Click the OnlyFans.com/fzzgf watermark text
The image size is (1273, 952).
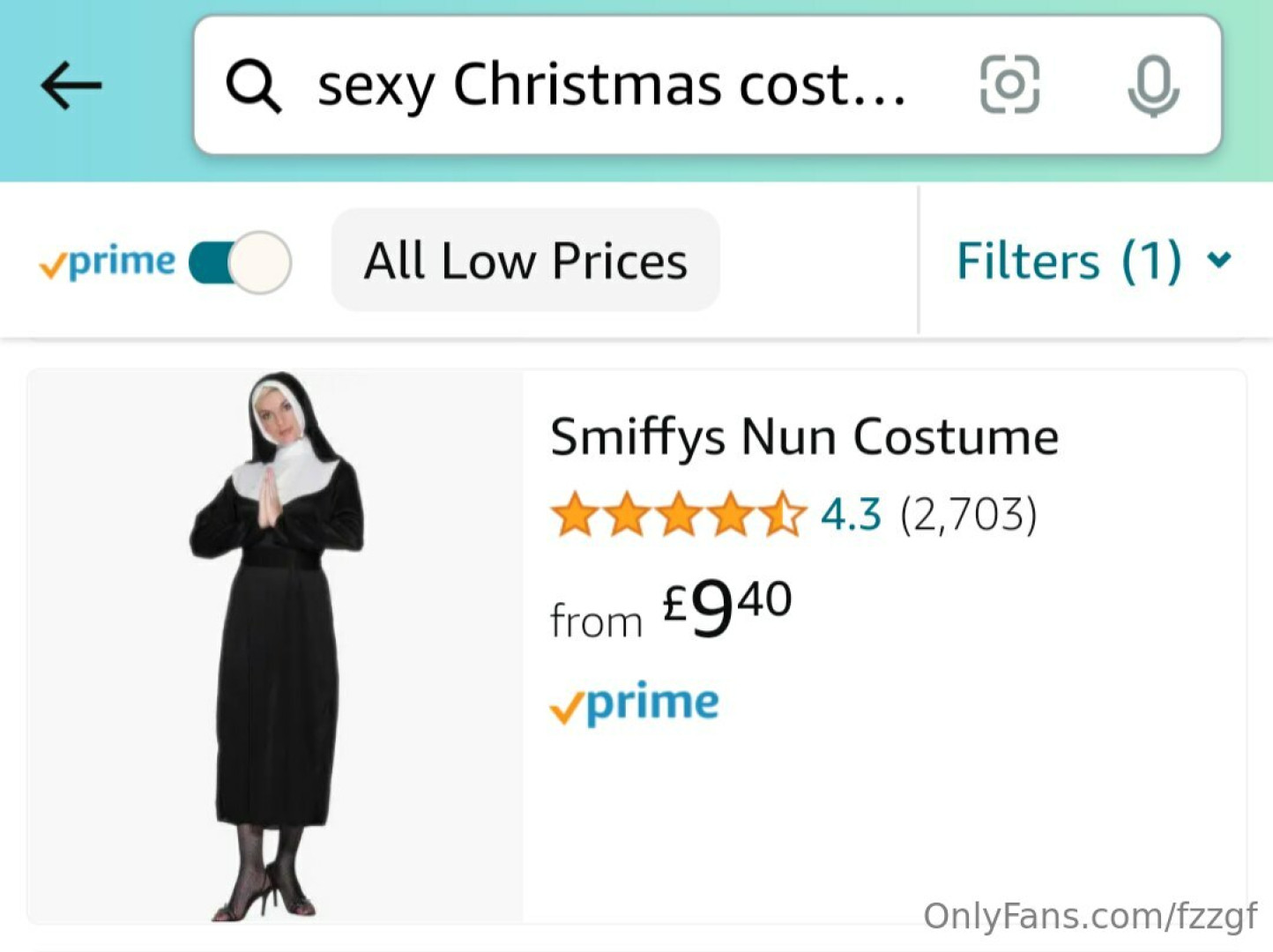(1090, 916)
